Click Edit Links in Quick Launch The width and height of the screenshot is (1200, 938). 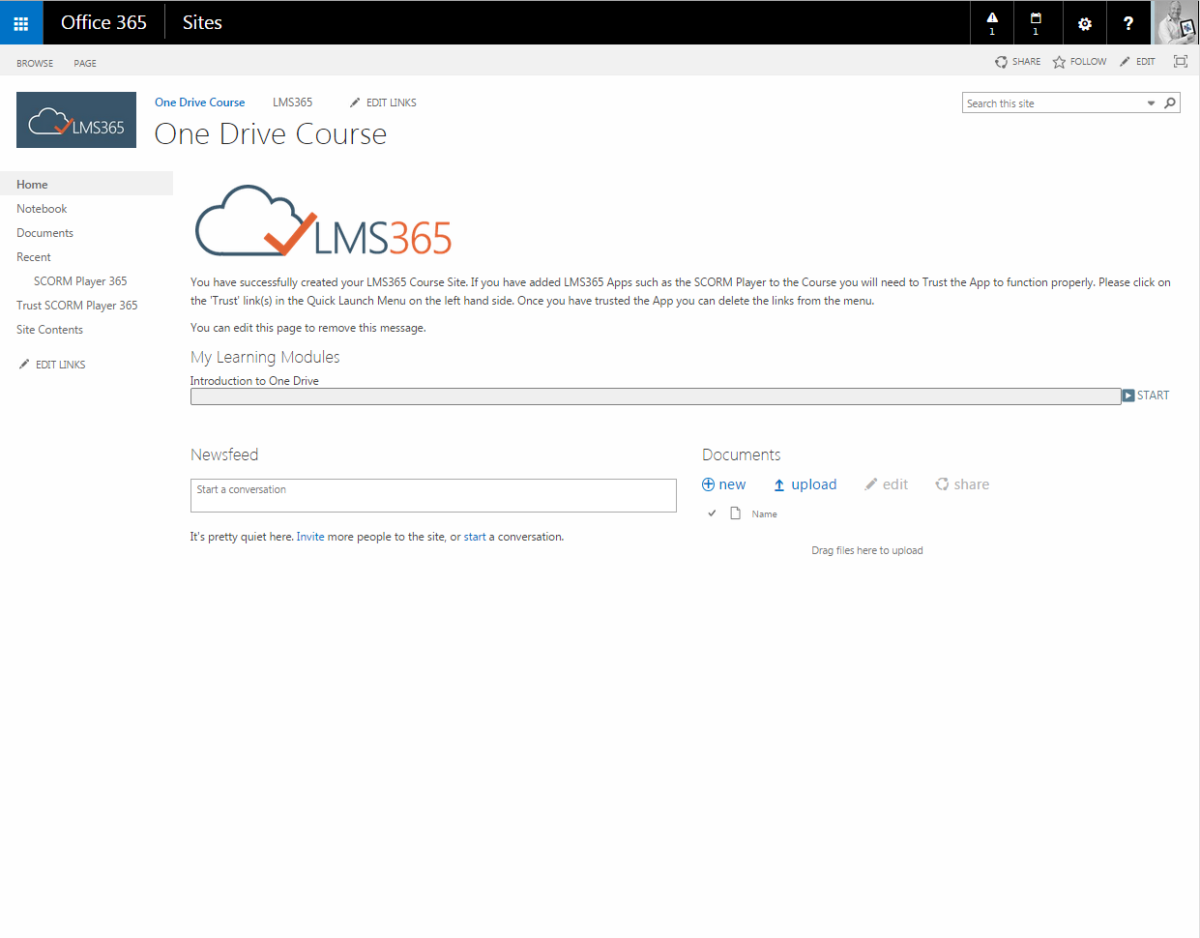click(x=52, y=365)
